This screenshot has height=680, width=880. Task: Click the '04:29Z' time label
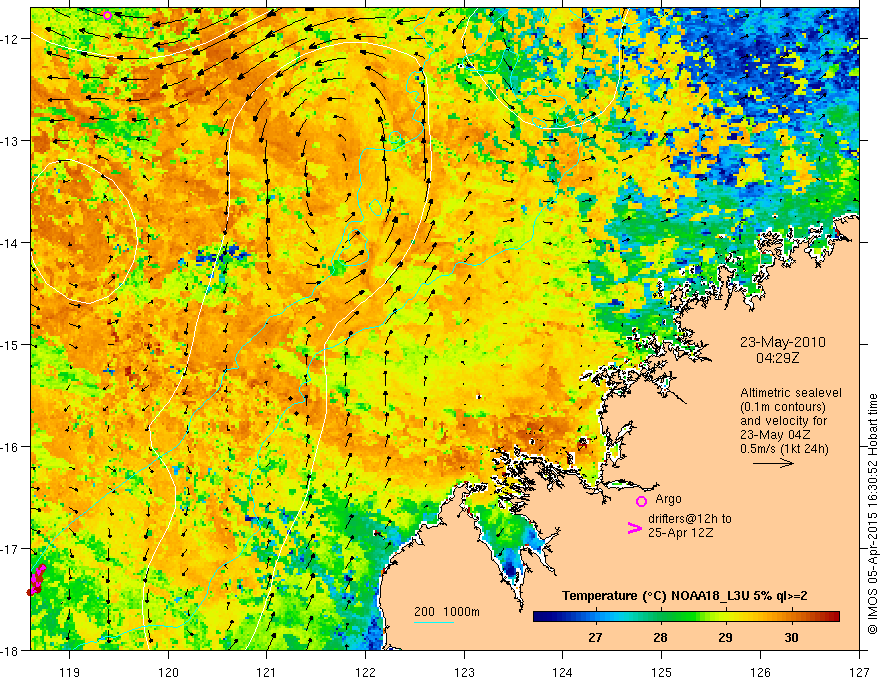tap(777, 357)
